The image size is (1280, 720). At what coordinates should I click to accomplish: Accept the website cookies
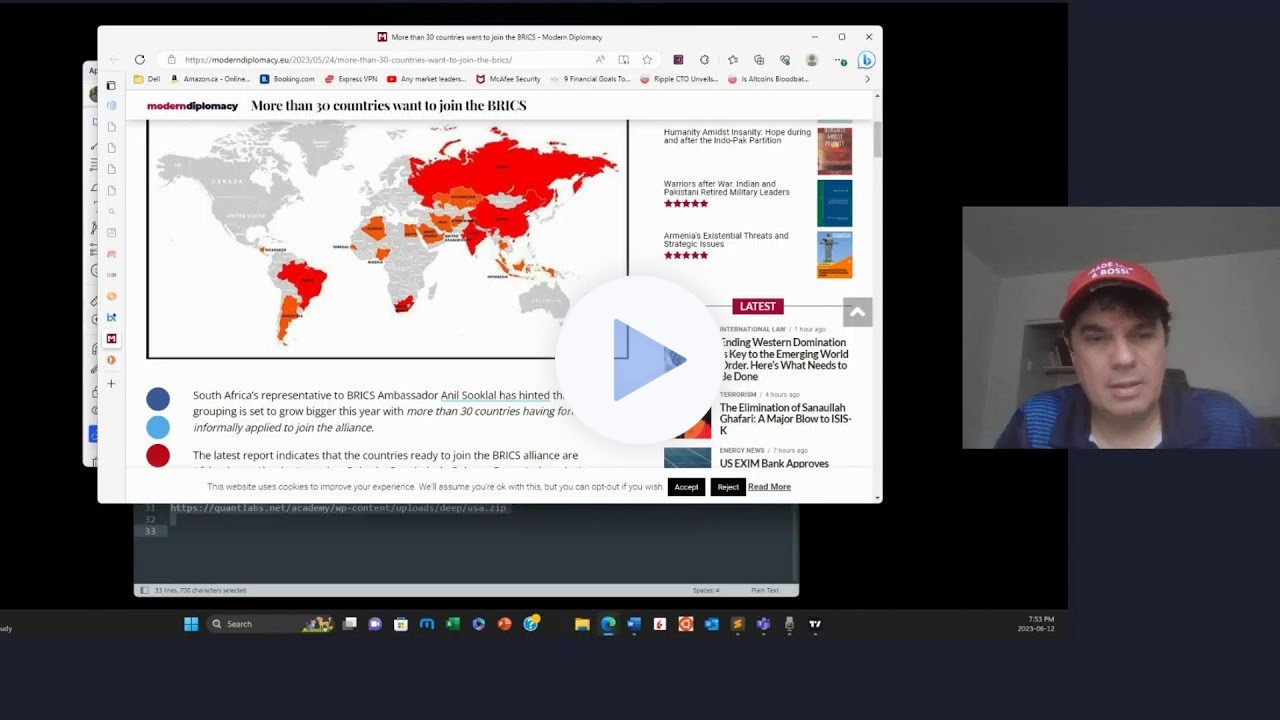(x=686, y=487)
